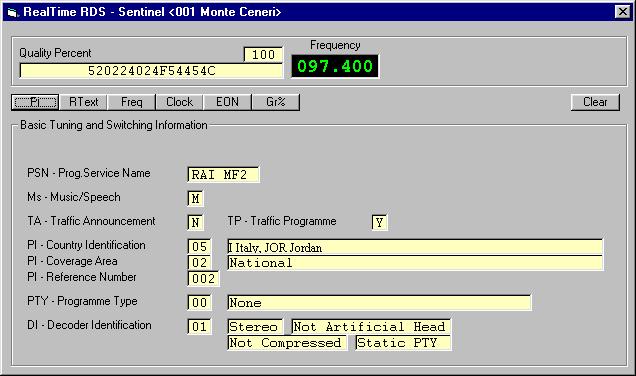Click the window title RealTime RDS - Sentinel

tap(152, 12)
